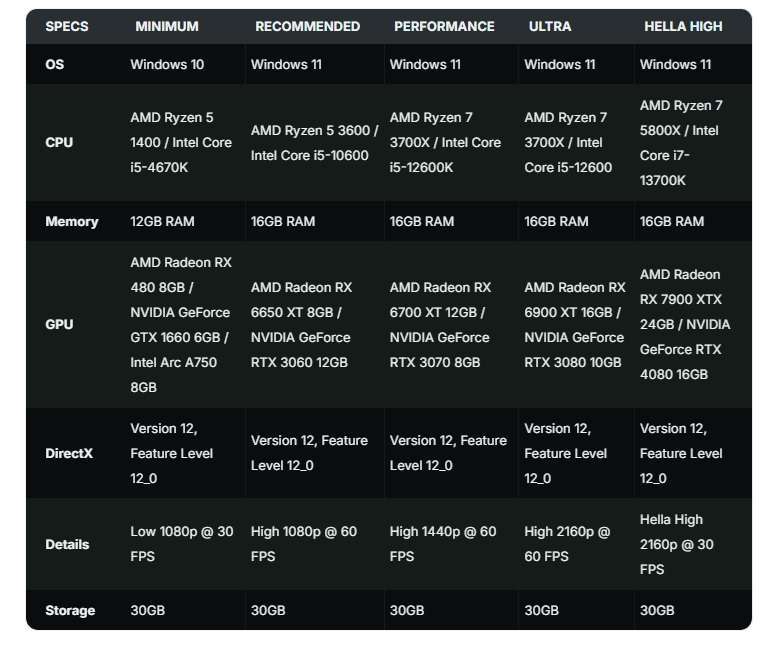The width and height of the screenshot is (774, 645).
Task: Click the DirectX cell in Hella High column
Action: click(681, 453)
